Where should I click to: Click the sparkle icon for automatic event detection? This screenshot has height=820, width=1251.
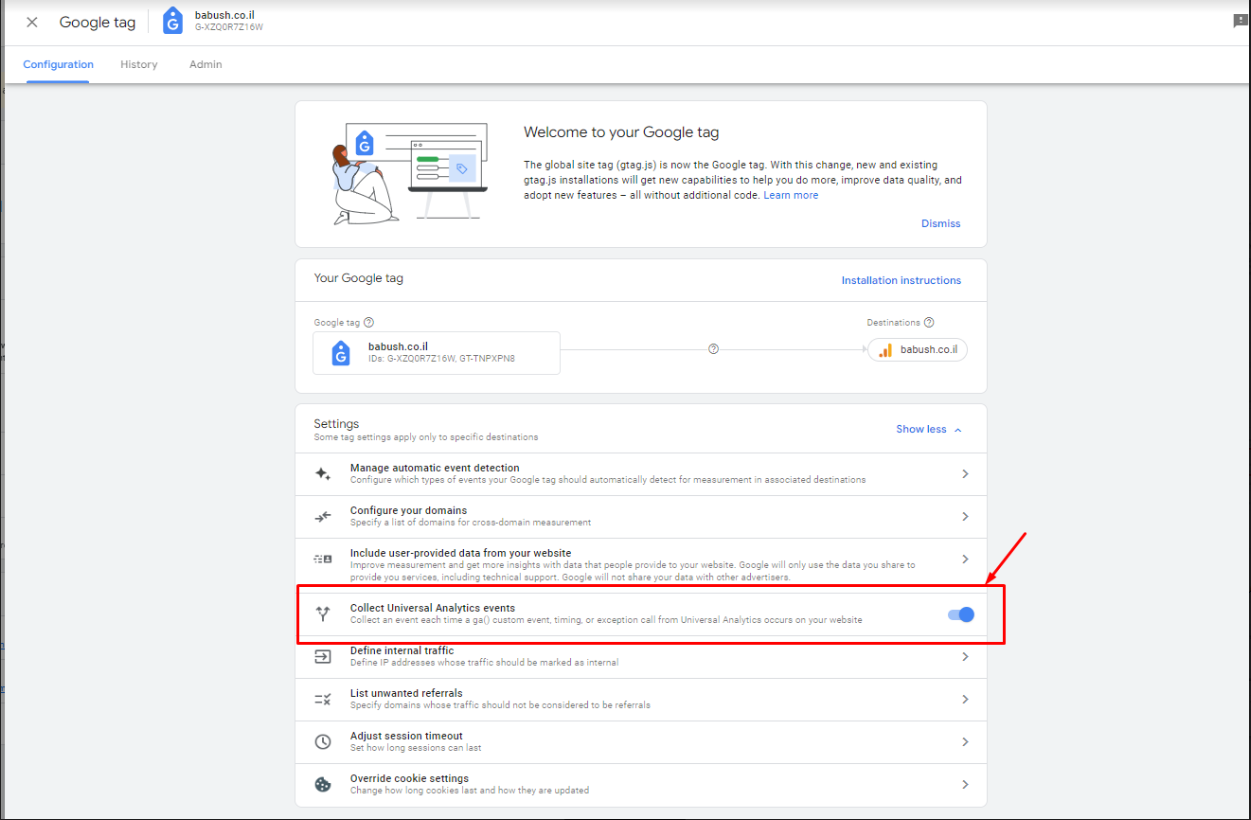(323, 474)
